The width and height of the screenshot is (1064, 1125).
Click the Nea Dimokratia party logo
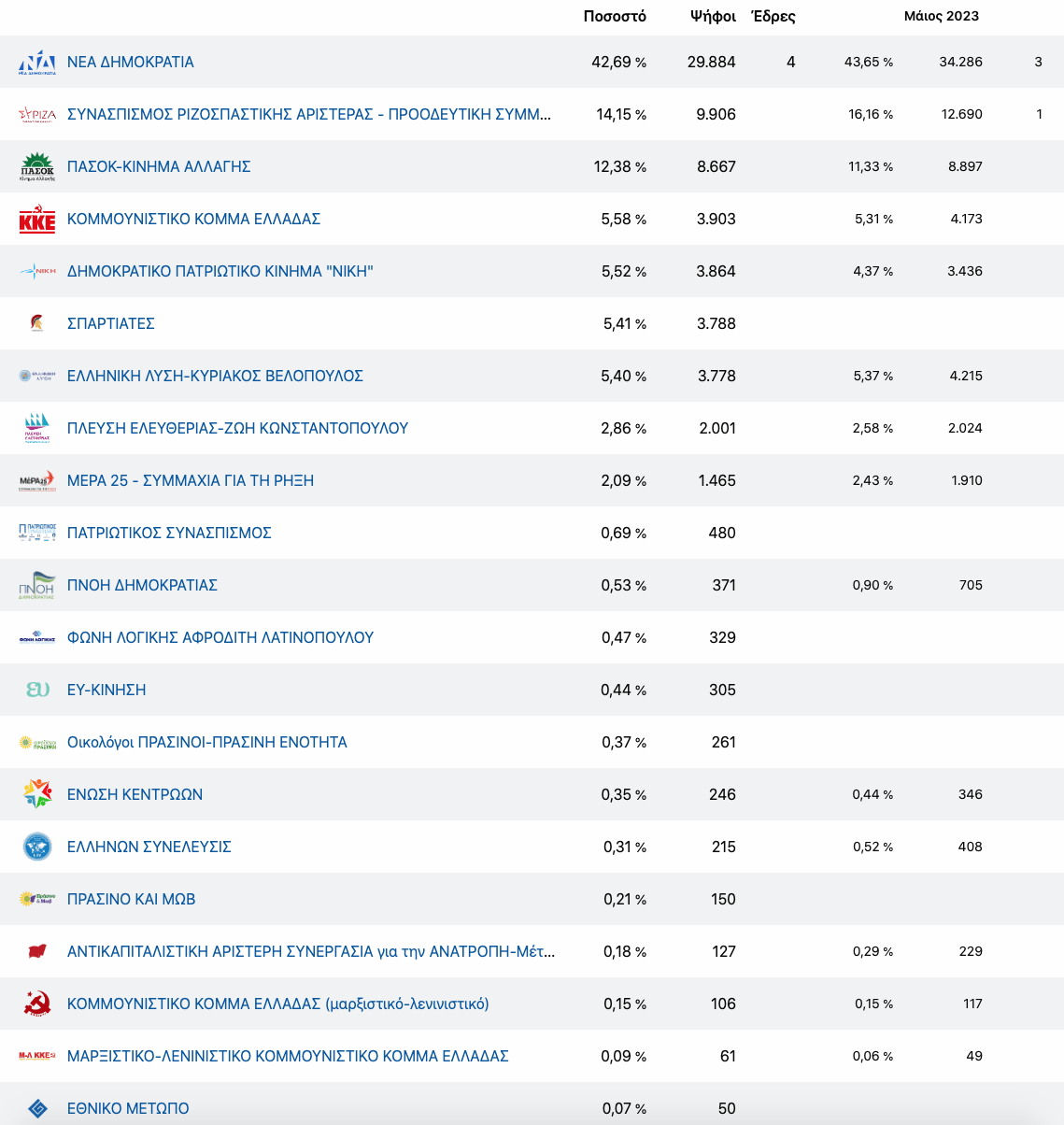pyautogui.click(x=37, y=62)
